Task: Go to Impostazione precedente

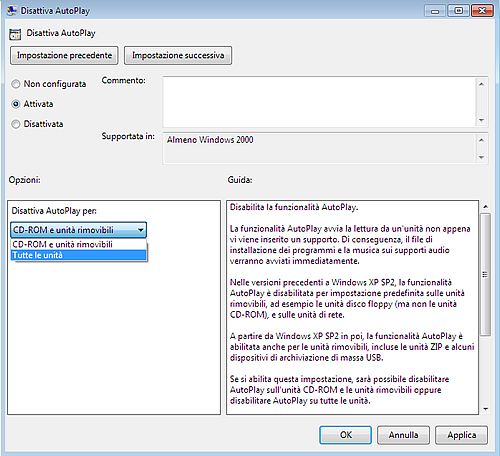Action: tap(64, 55)
